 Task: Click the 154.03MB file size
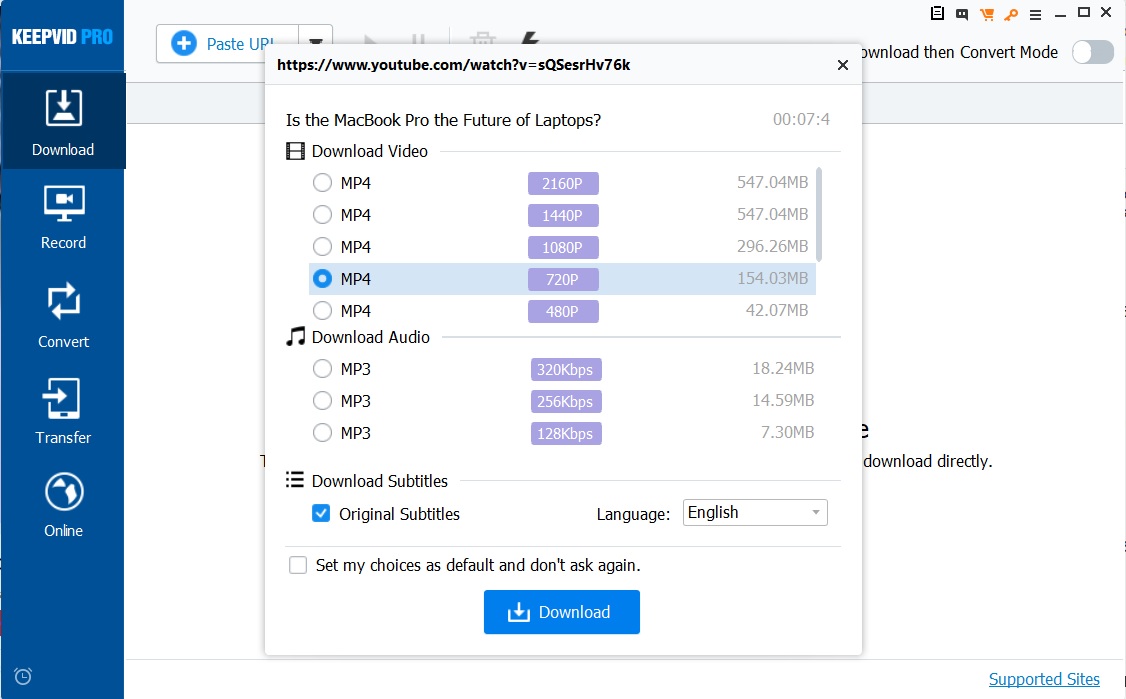tap(773, 279)
